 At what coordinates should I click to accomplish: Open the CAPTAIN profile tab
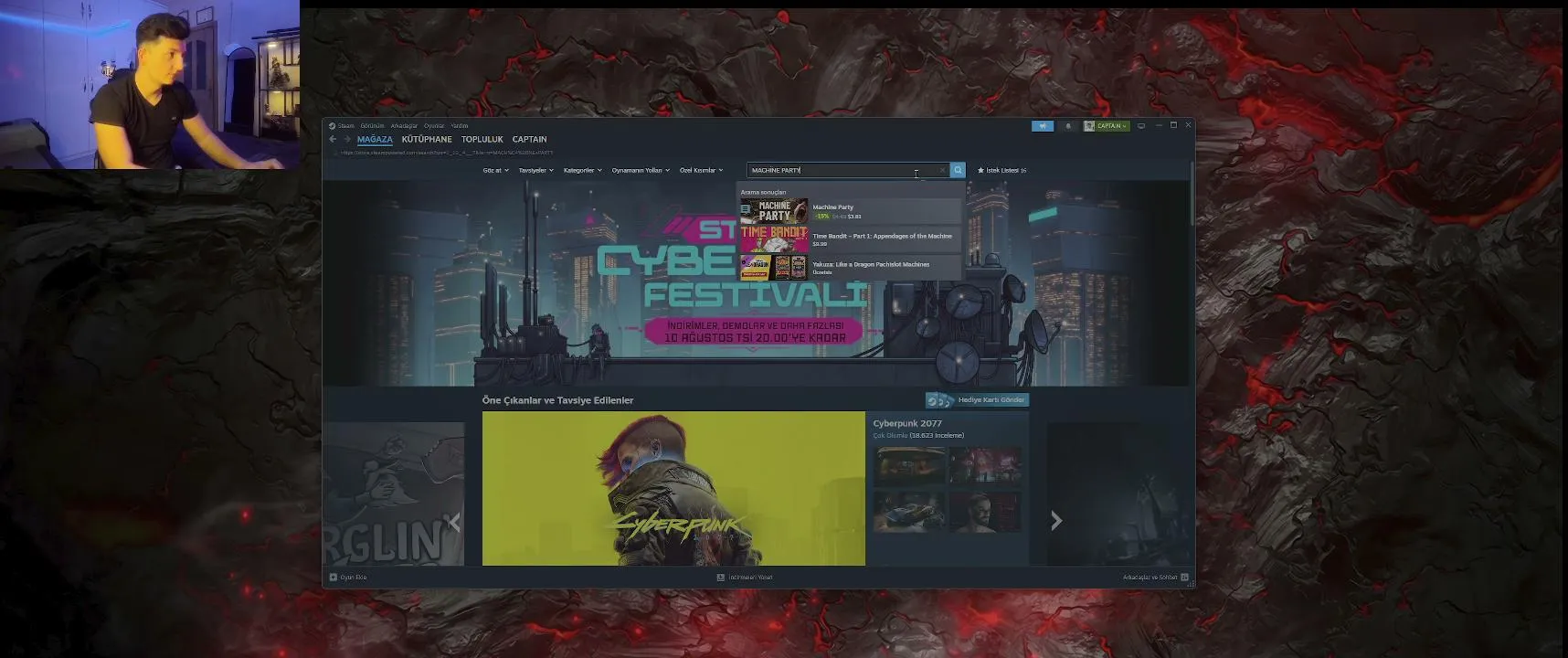point(530,139)
